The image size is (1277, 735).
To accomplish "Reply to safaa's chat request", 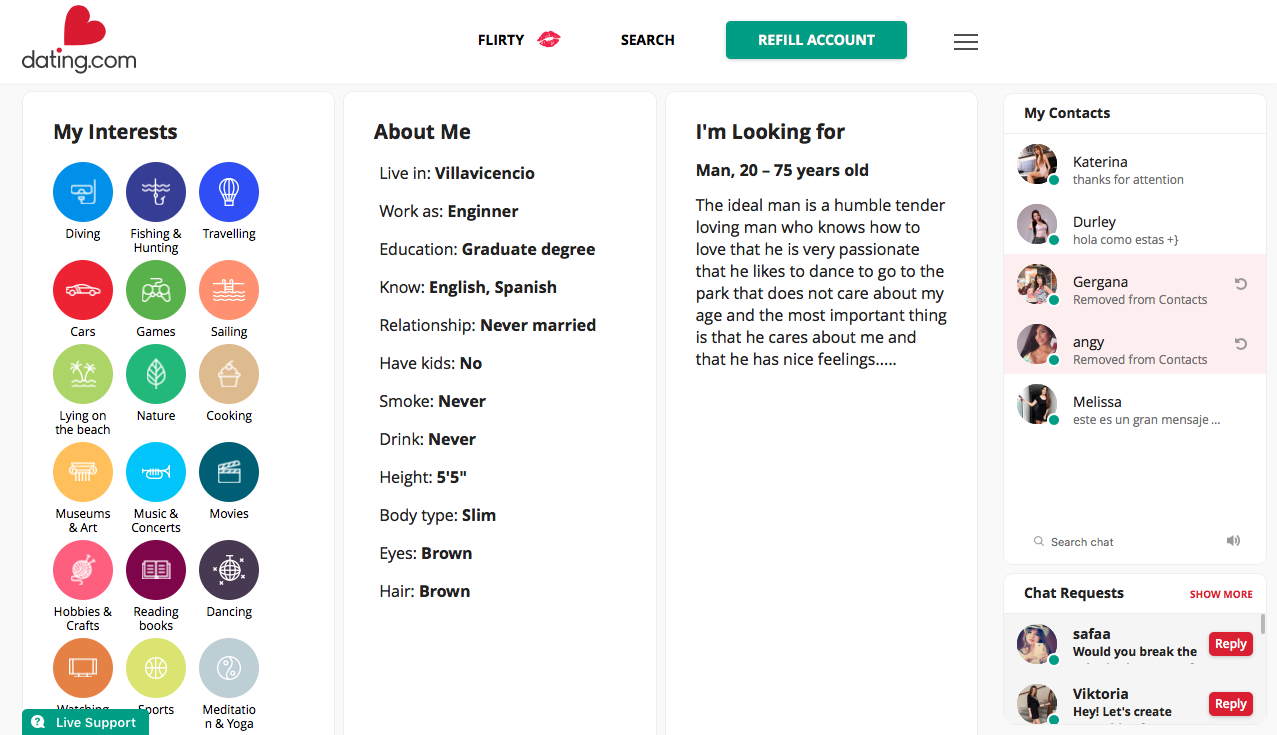I will click(1230, 643).
